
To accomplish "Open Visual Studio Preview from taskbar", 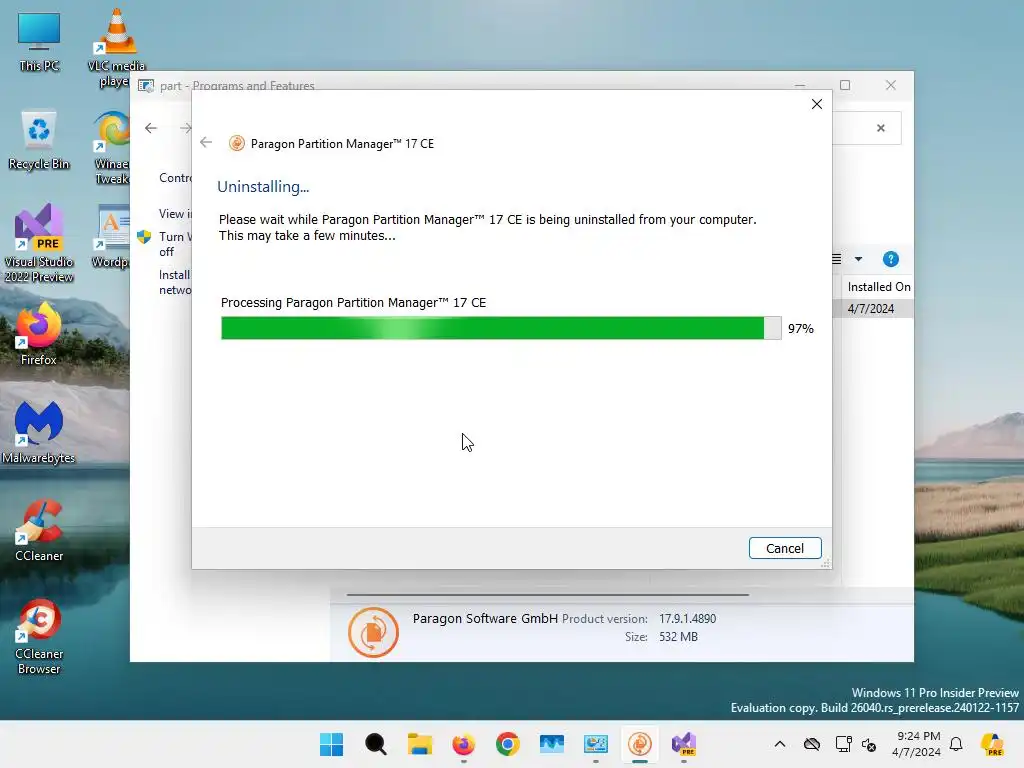I will click(x=684, y=744).
